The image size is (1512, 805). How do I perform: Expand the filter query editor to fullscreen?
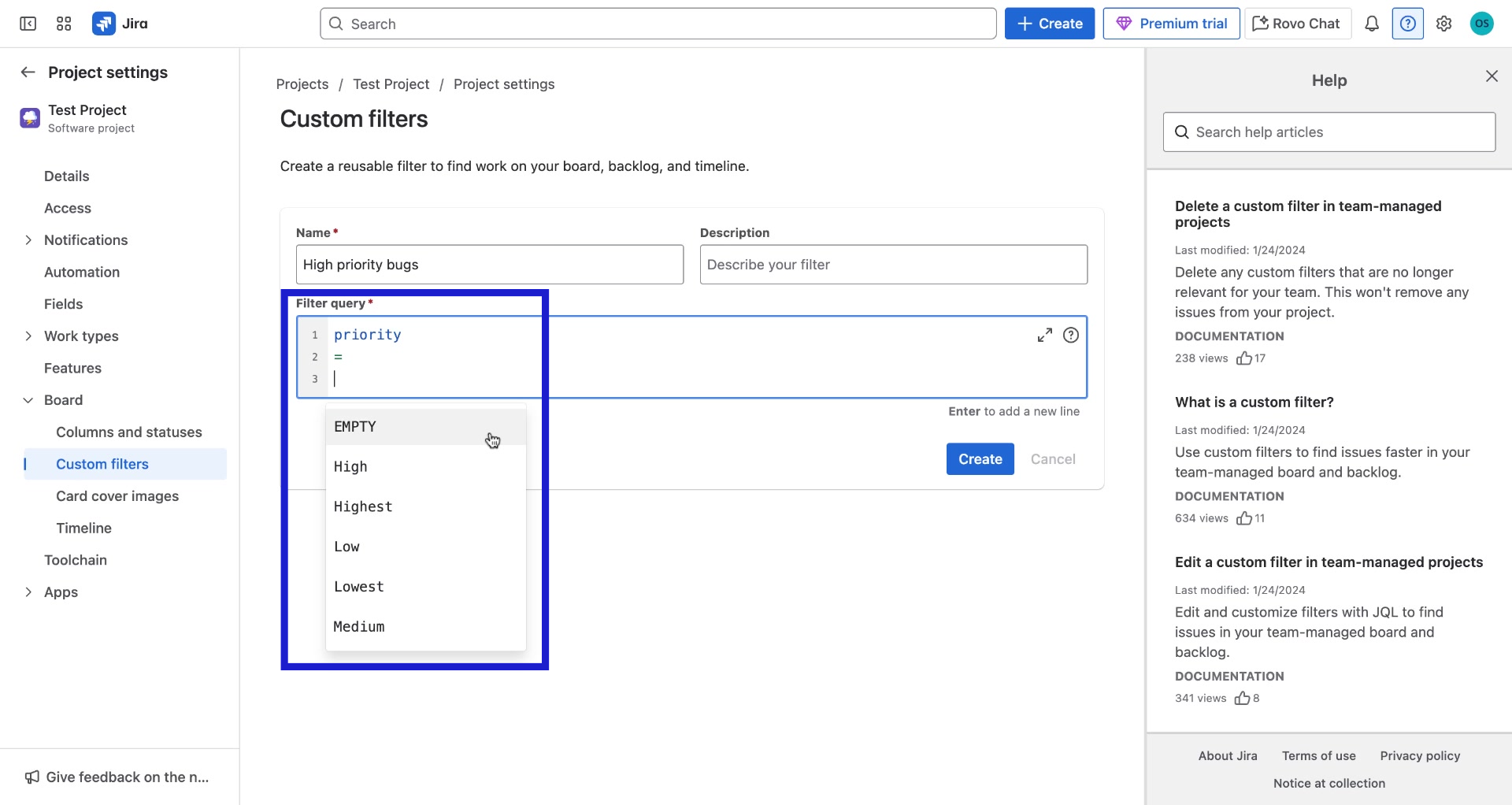point(1044,335)
